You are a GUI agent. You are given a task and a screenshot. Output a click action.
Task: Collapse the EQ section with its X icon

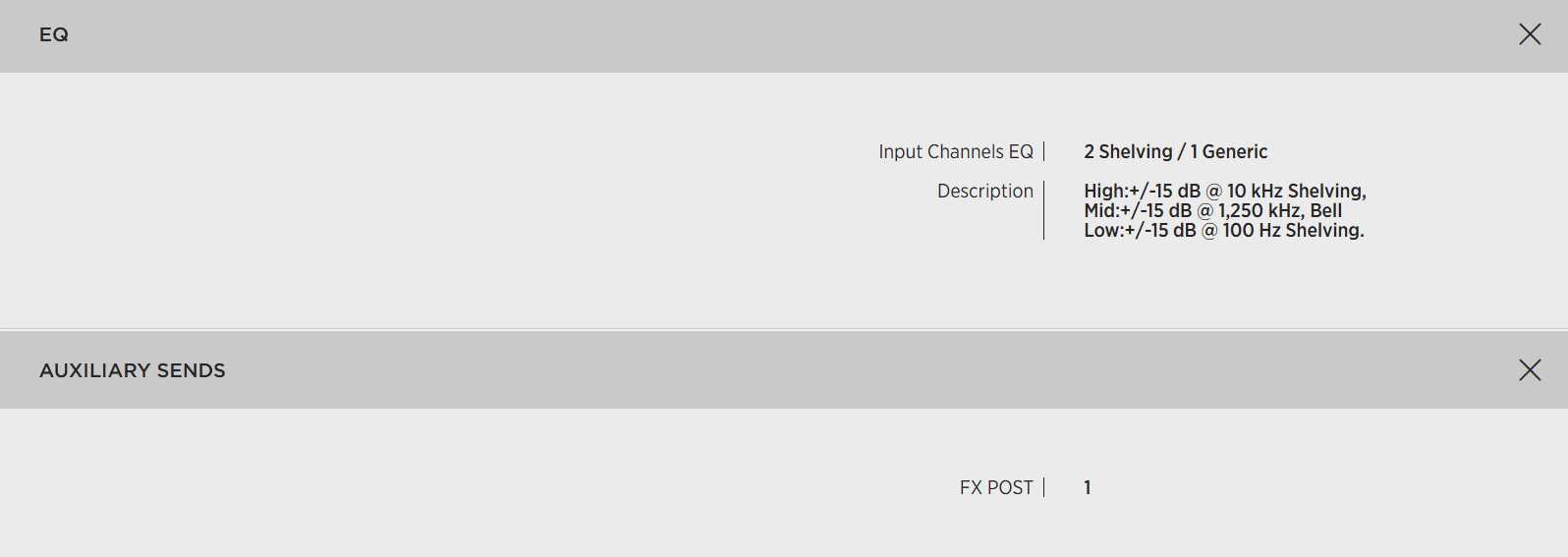1529,34
